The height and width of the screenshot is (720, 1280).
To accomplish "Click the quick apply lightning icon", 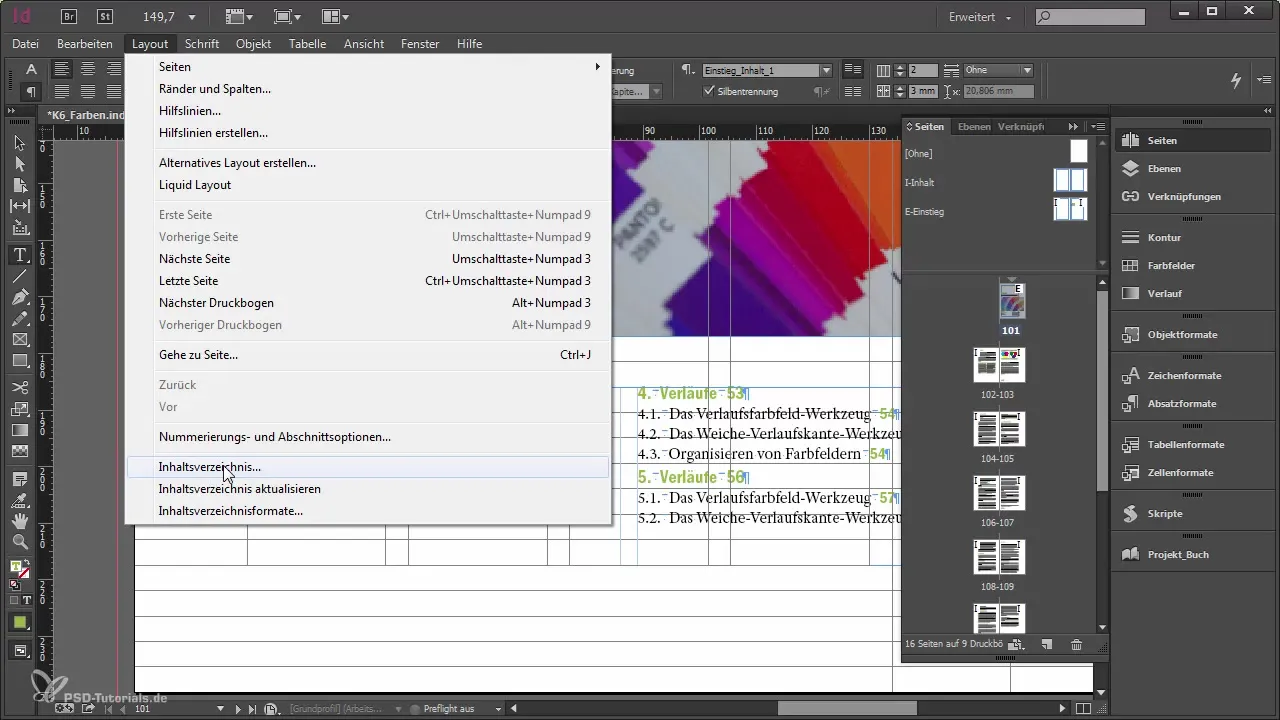I will pyautogui.click(x=1236, y=80).
